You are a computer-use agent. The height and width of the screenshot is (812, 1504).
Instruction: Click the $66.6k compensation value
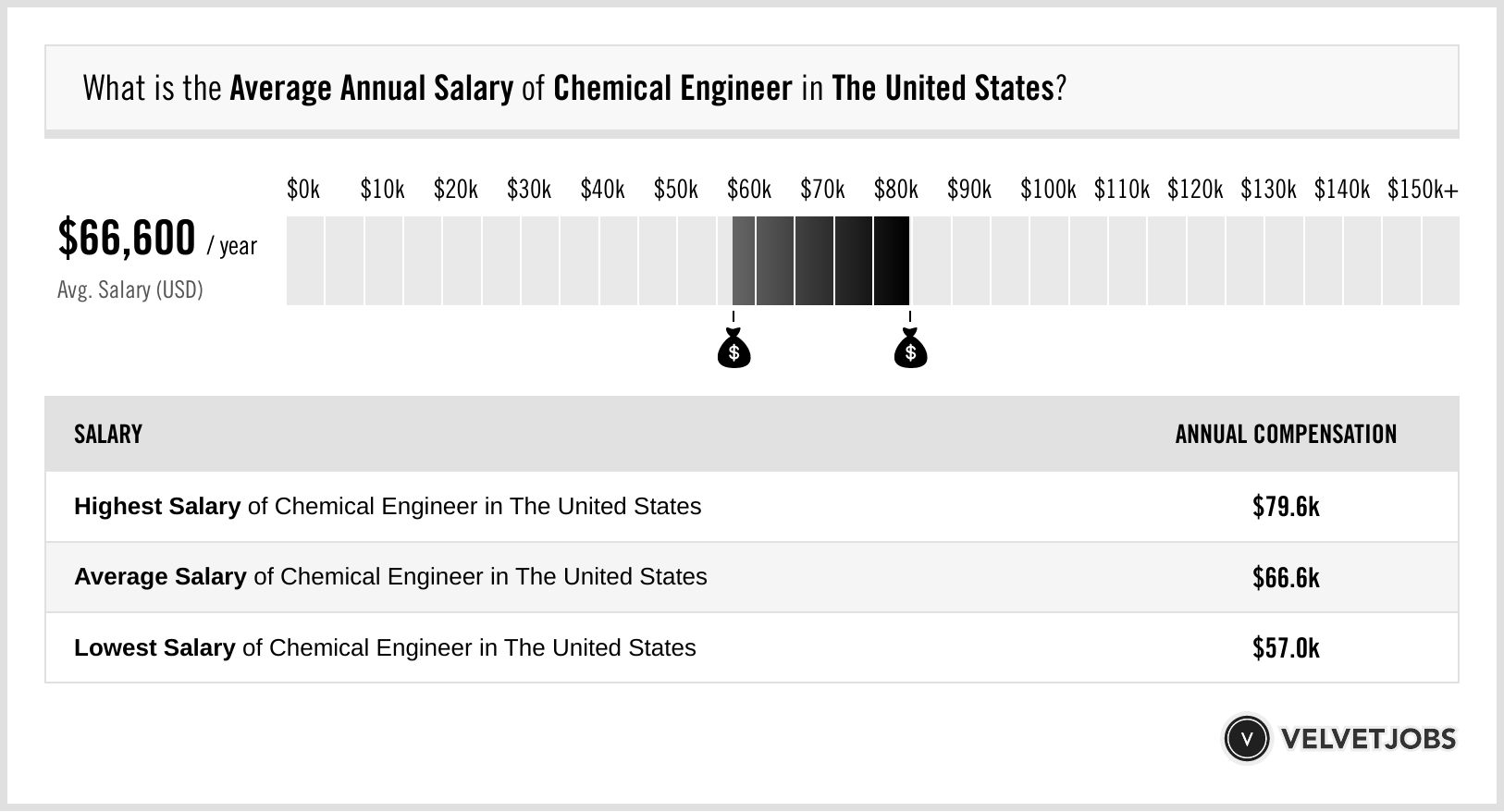tap(1286, 577)
